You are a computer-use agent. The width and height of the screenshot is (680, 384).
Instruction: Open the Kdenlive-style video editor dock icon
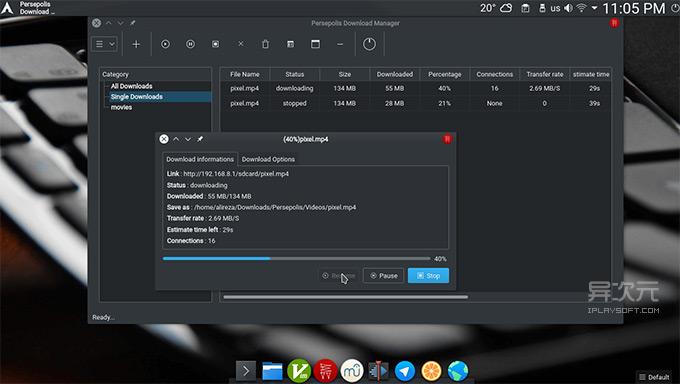click(378, 371)
